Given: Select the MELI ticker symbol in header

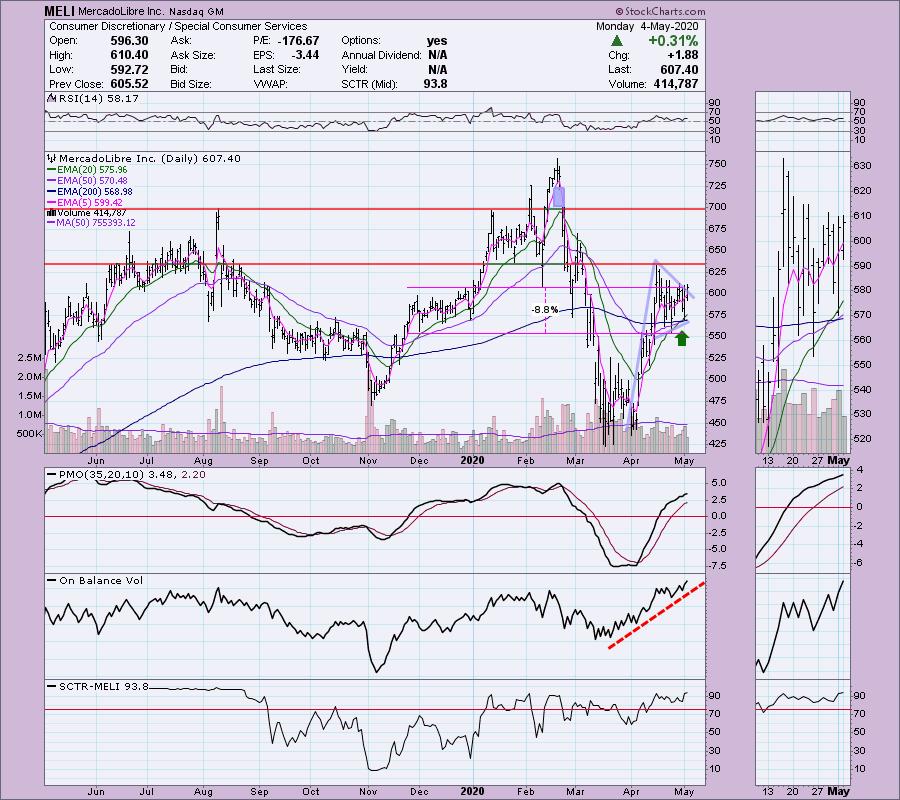Looking at the screenshot, I should (60, 11).
